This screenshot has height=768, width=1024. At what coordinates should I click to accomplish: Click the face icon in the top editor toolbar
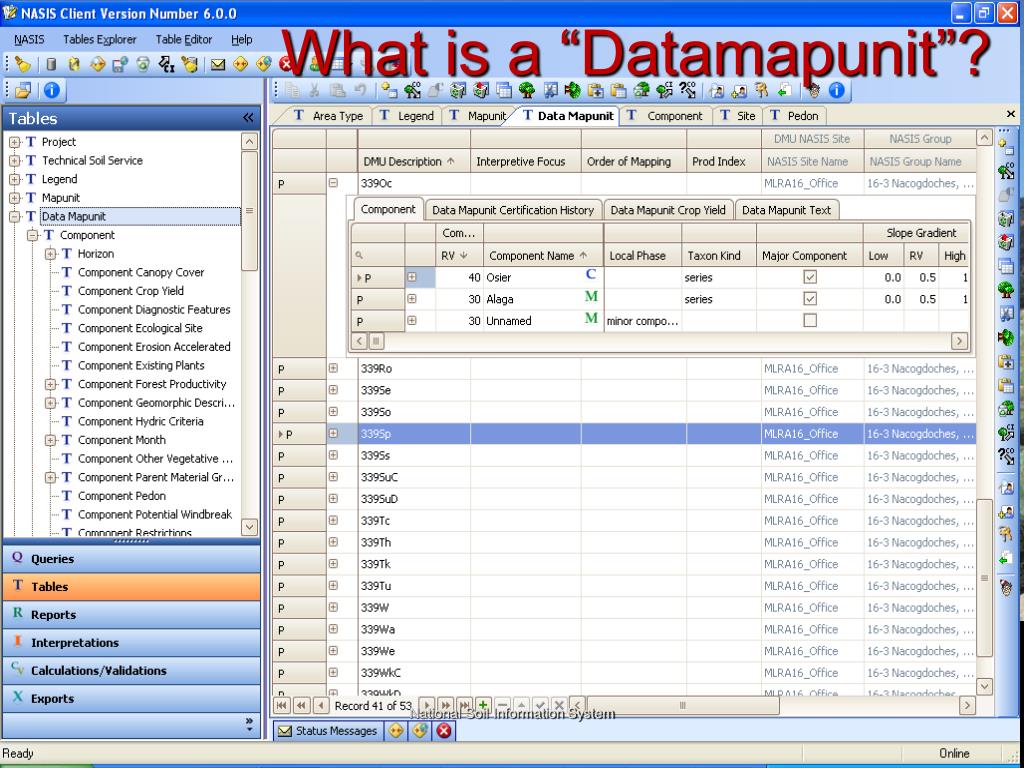tap(813, 90)
